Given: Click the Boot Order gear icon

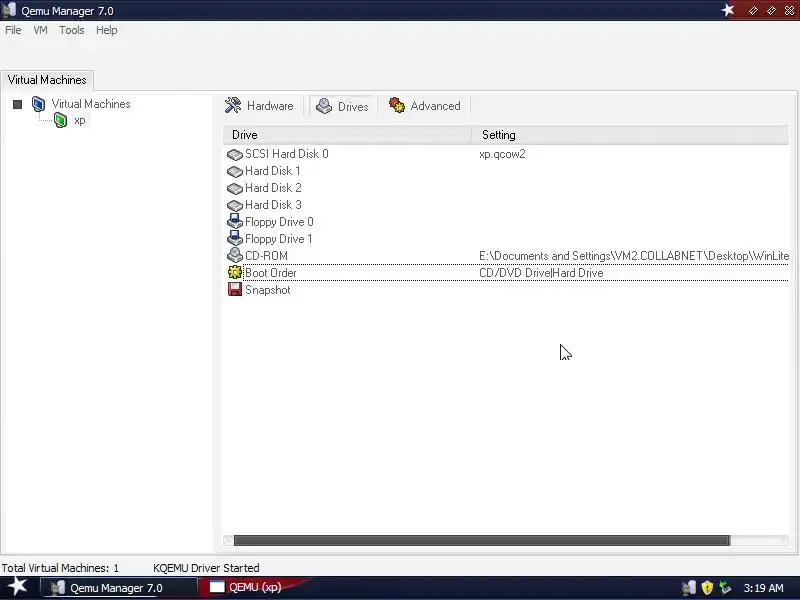Looking at the screenshot, I should pyautogui.click(x=235, y=272).
